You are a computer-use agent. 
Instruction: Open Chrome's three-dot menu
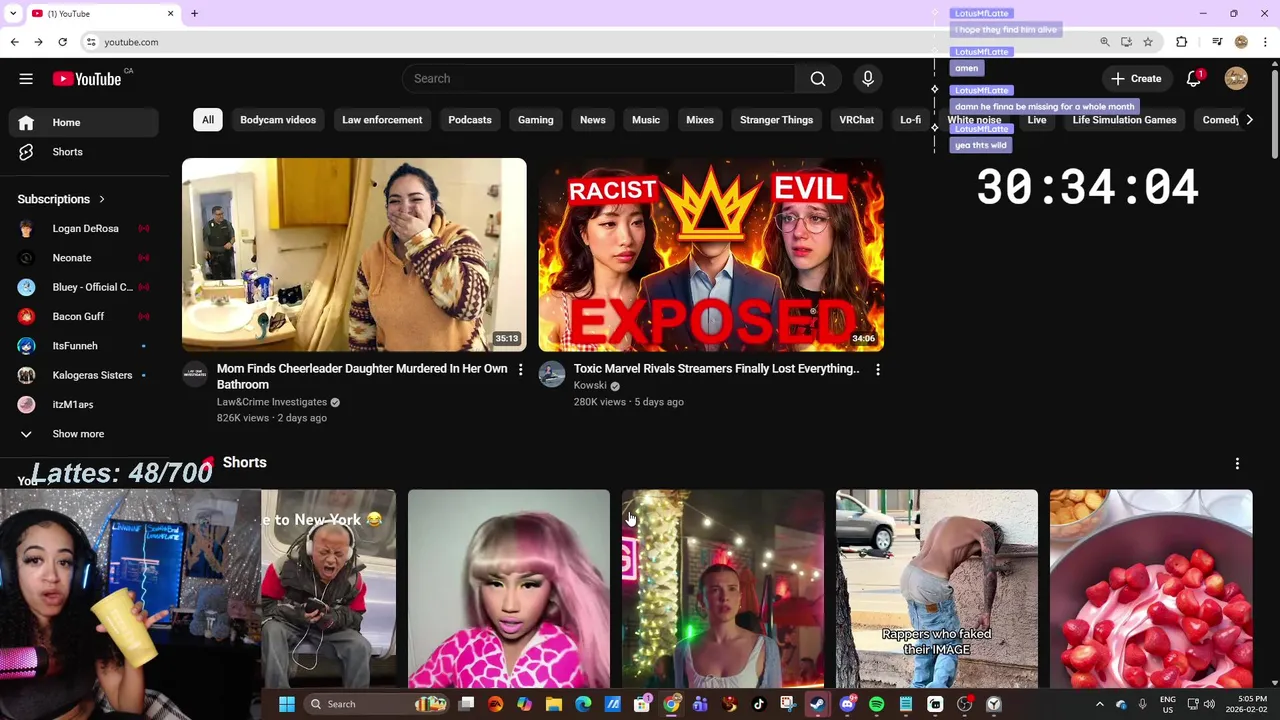point(1266,42)
